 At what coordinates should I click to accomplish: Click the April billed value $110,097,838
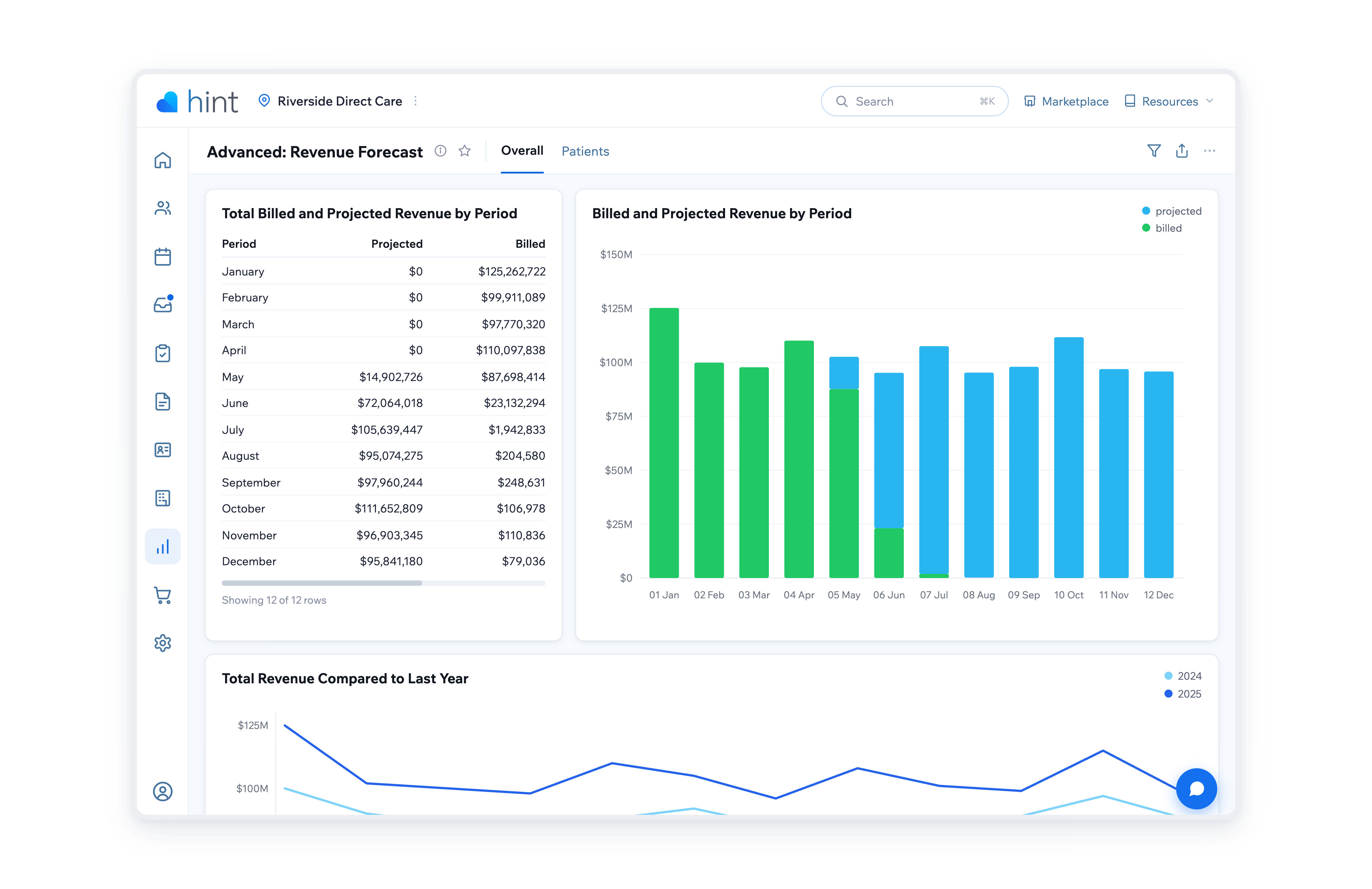pyautogui.click(x=510, y=351)
